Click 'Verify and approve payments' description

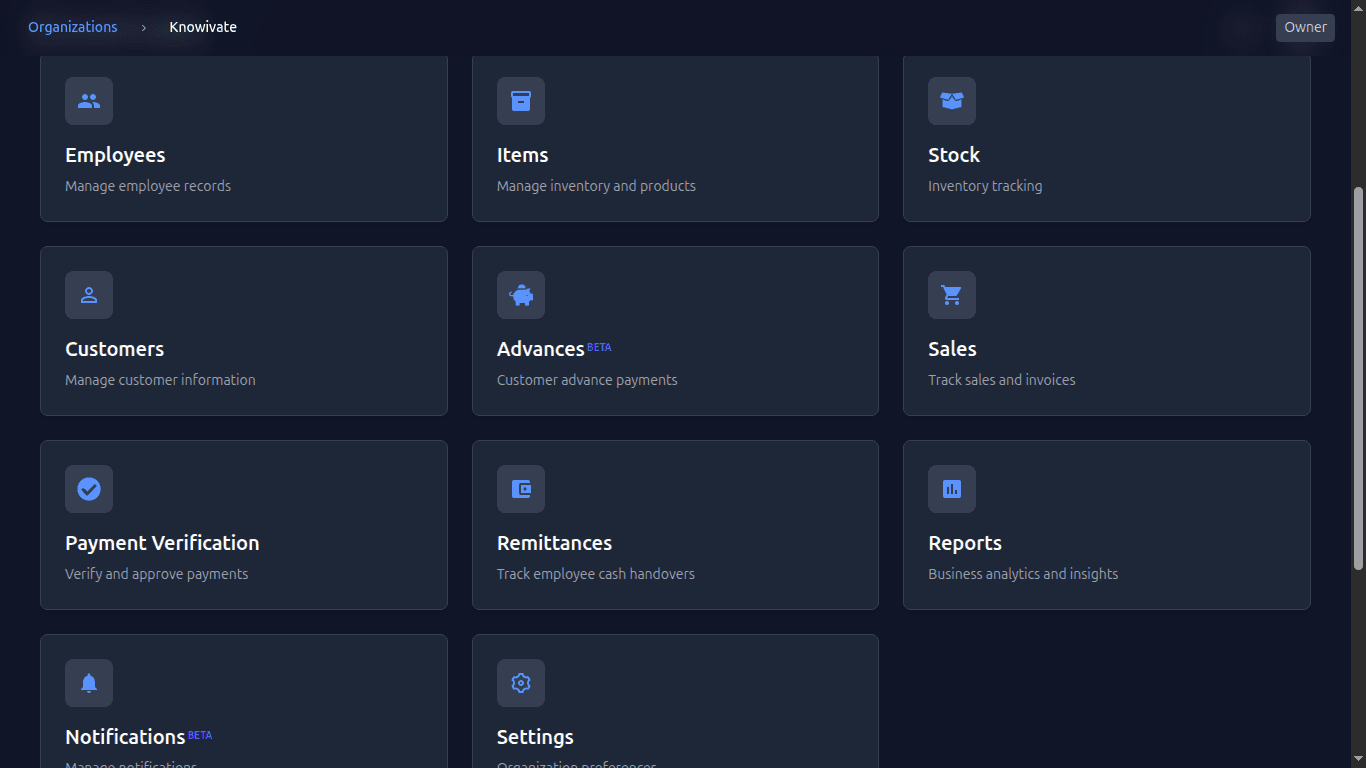point(157,574)
